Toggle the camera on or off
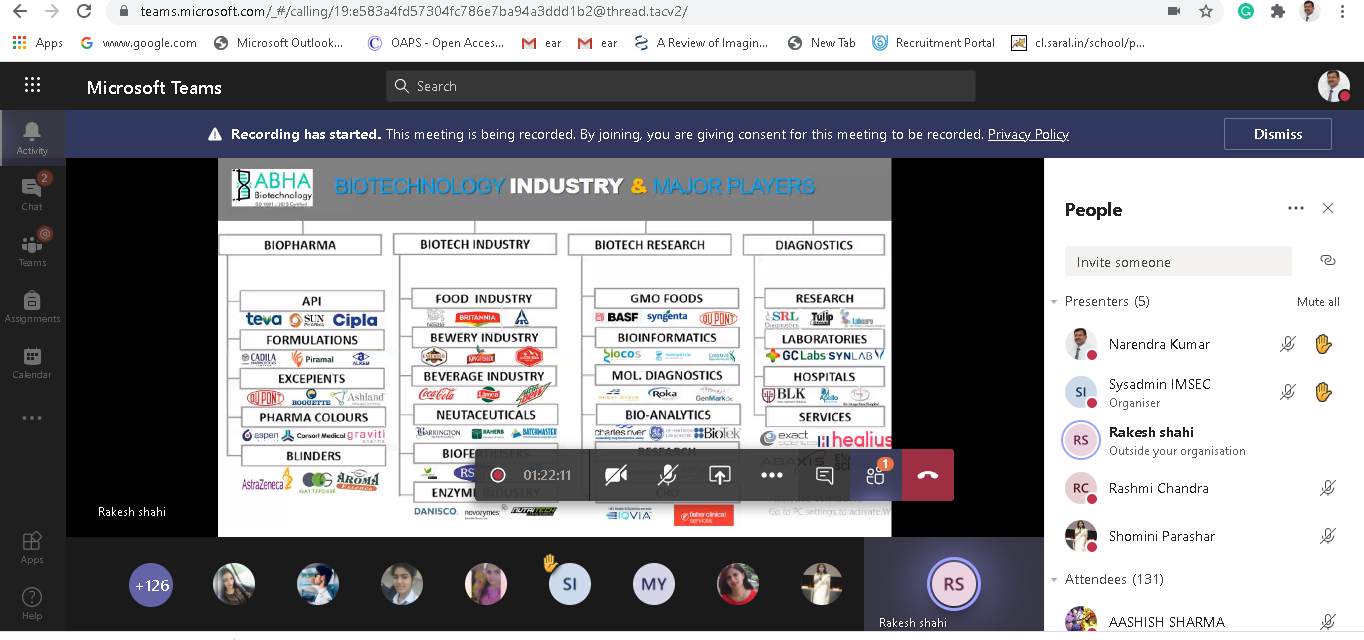 point(616,475)
